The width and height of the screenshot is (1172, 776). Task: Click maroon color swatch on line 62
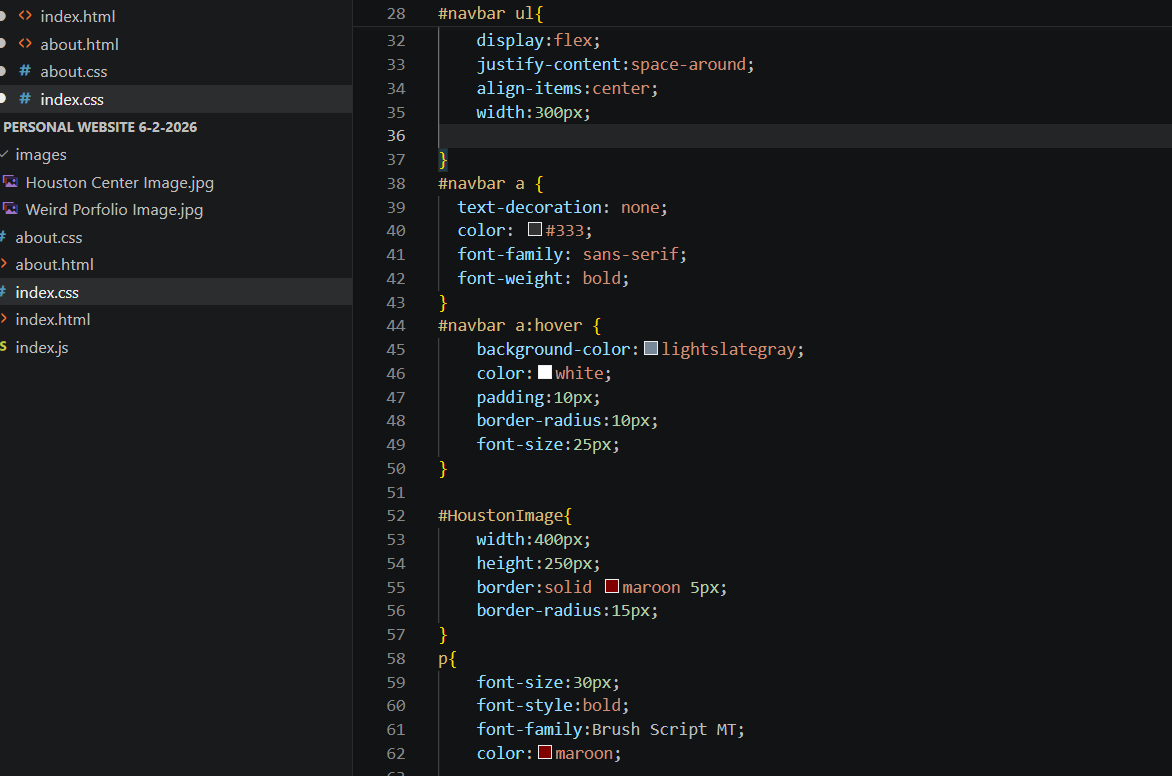(x=545, y=752)
